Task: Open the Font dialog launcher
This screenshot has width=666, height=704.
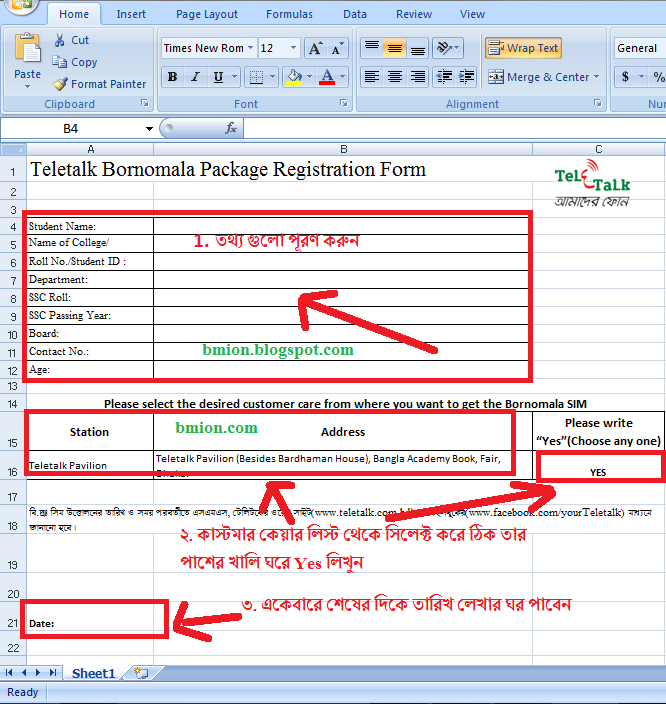Action: click(x=344, y=103)
